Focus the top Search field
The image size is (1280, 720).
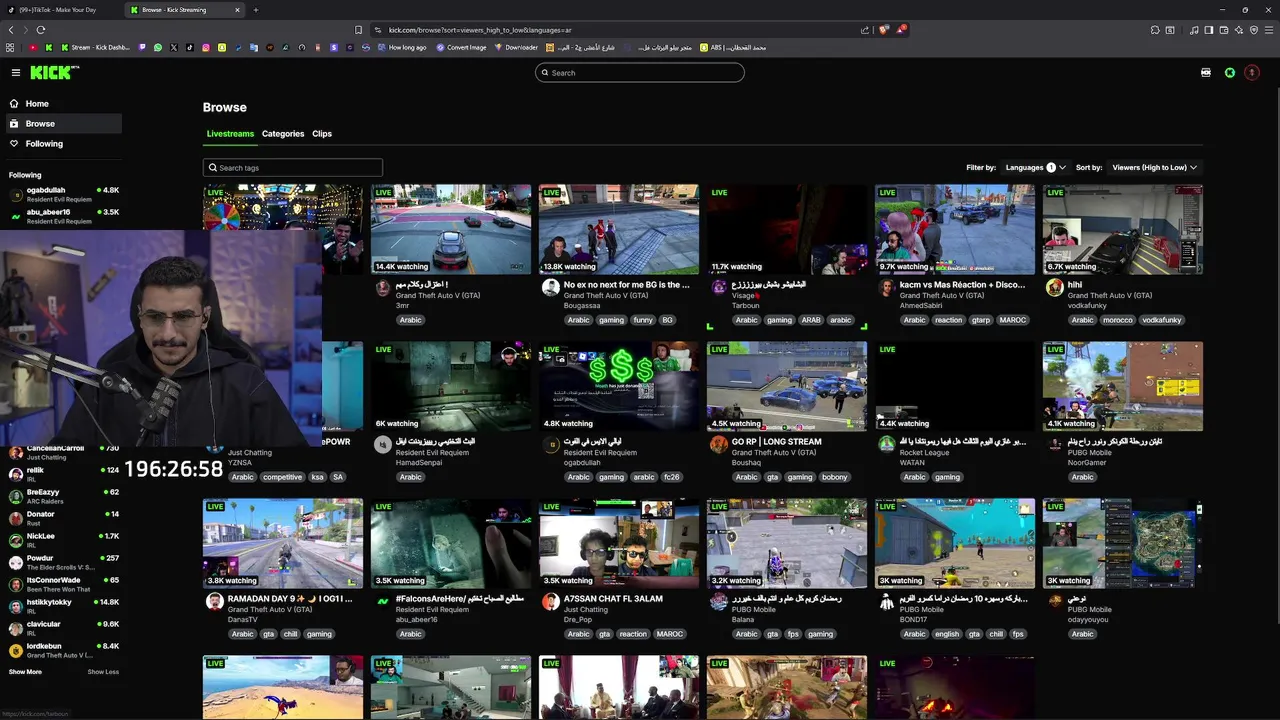pyautogui.click(x=640, y=72)
